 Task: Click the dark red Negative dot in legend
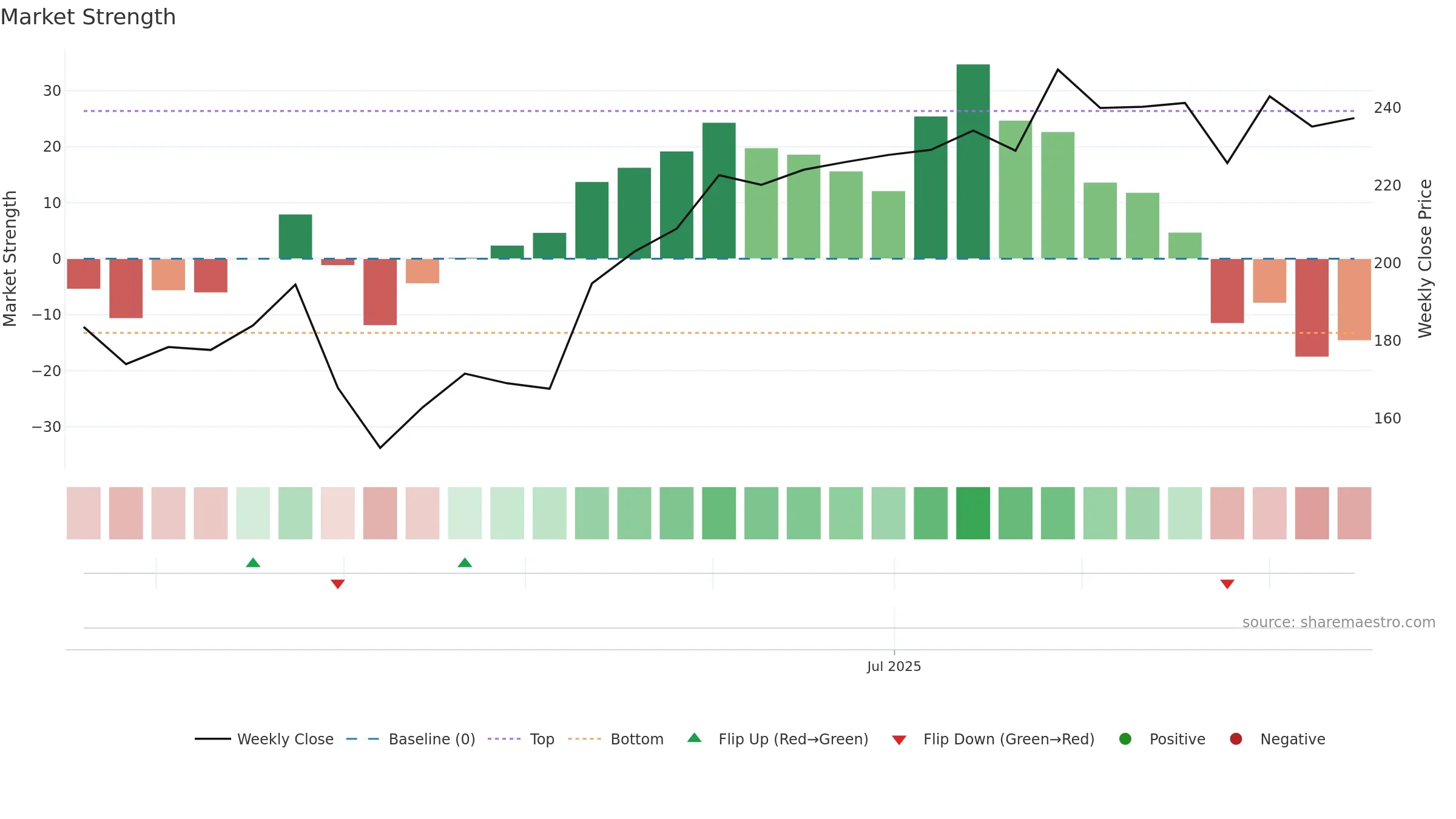pos(1236,739)
